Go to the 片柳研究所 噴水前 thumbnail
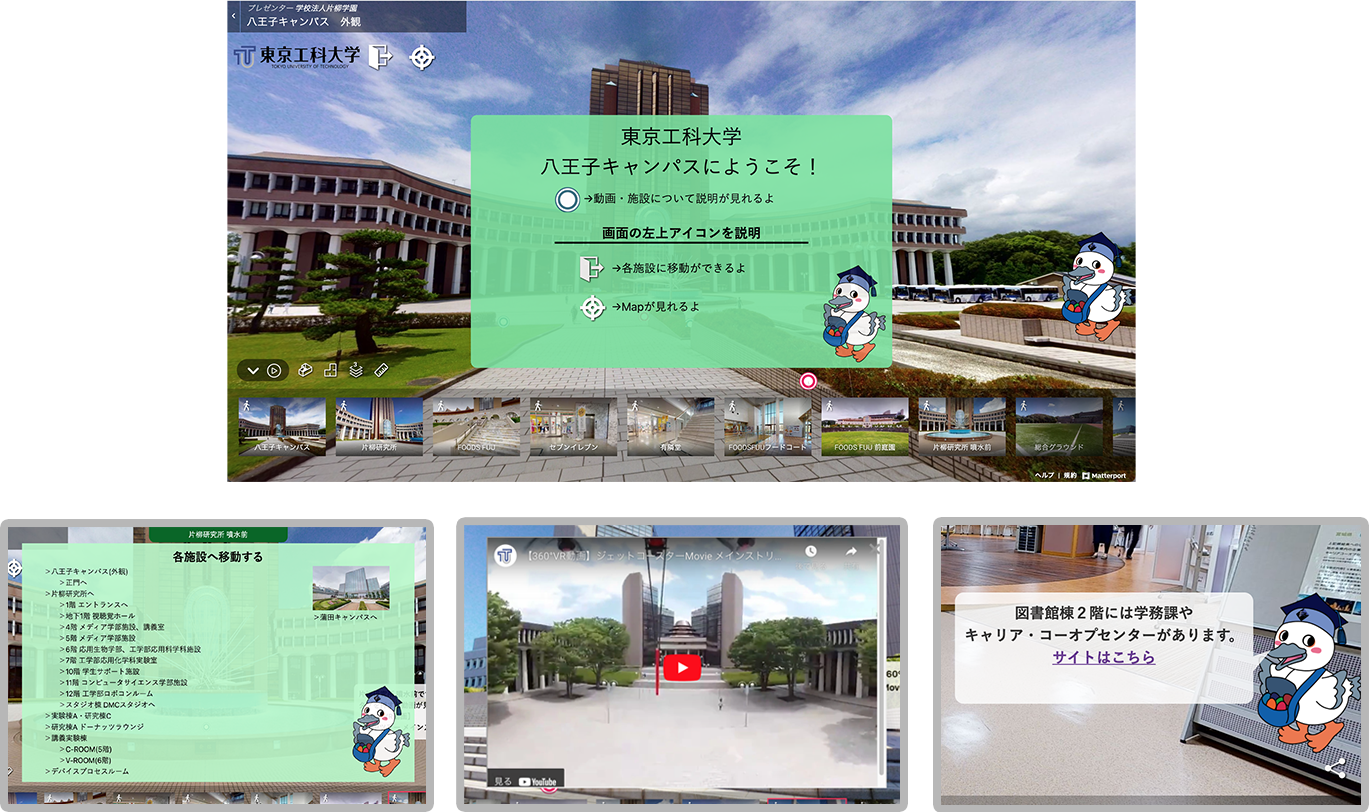This screenshot has width=1369, height=812. pos(962,427)
